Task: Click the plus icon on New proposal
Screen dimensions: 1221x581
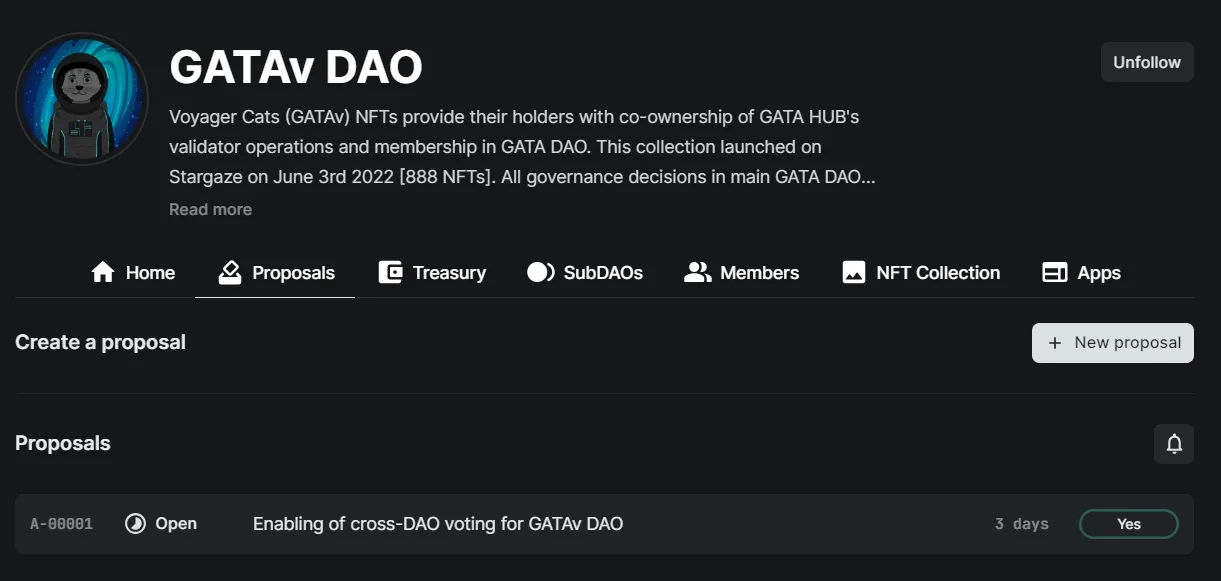Action: 1054,343
